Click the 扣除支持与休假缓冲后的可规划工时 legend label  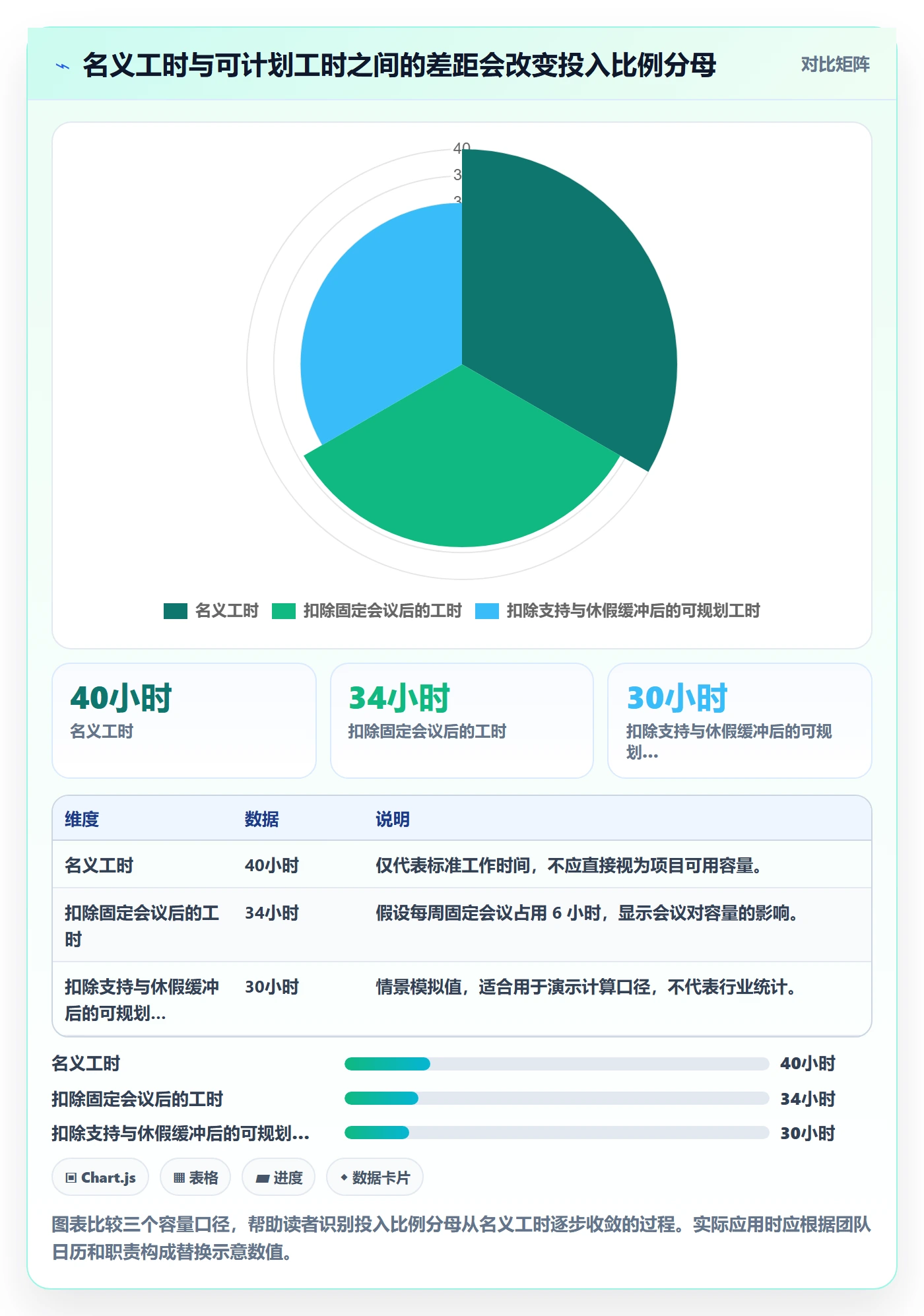tap(633, 611)
